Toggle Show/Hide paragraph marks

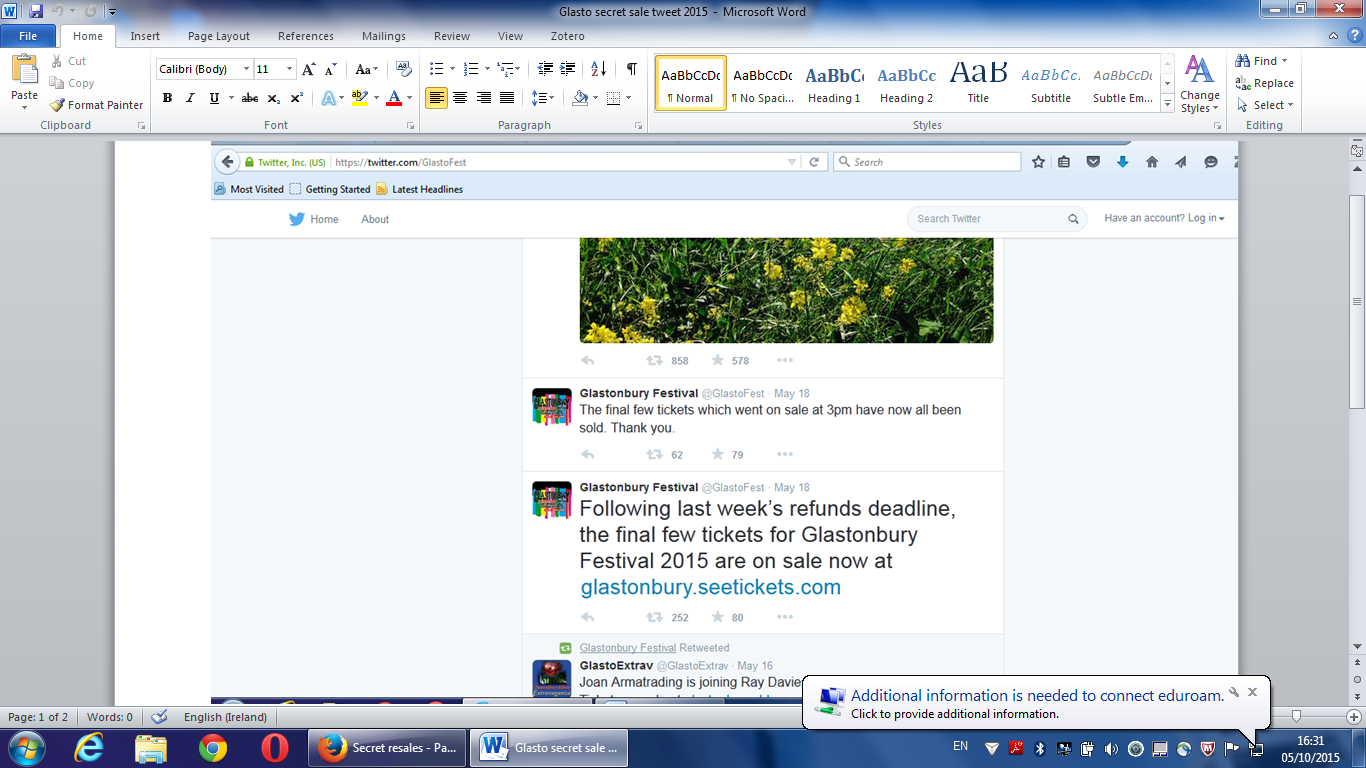[631, 69]
